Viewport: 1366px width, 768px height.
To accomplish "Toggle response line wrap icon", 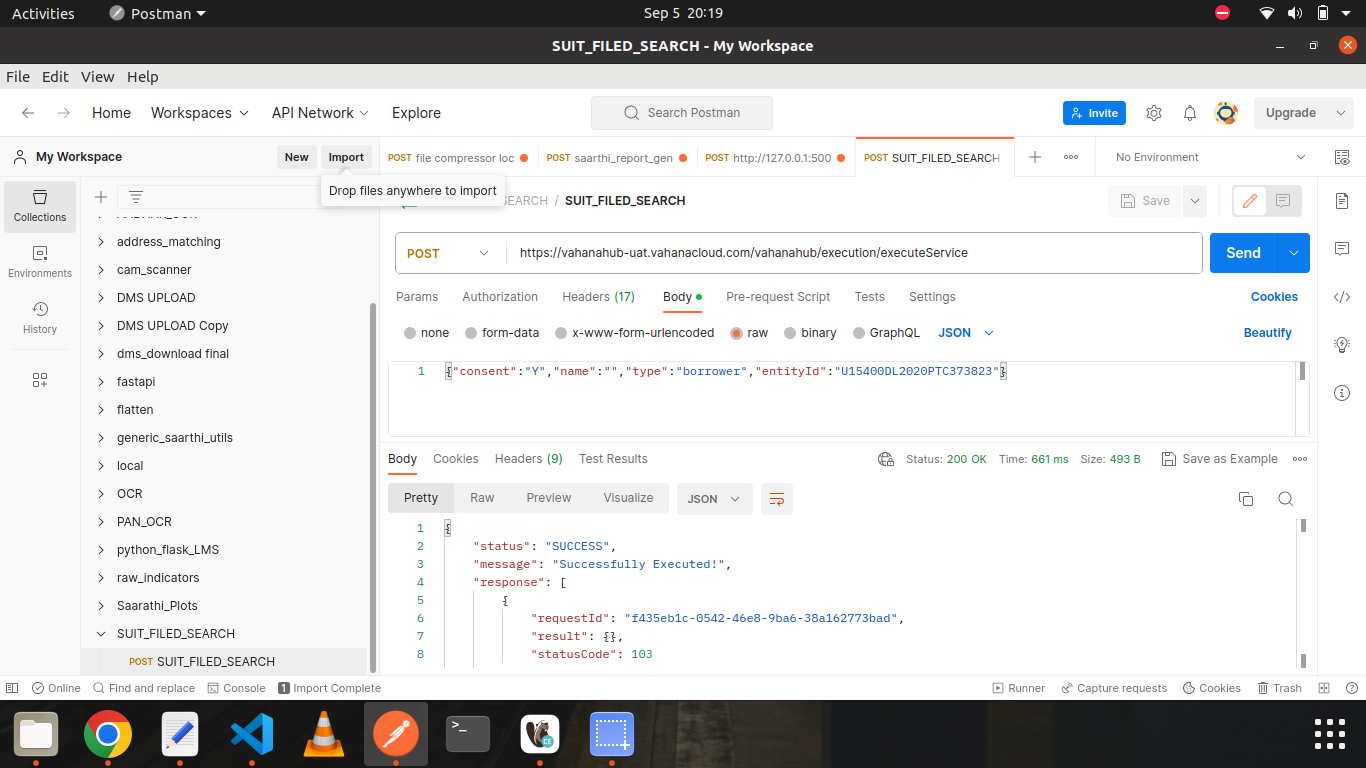I will [776, 498].
